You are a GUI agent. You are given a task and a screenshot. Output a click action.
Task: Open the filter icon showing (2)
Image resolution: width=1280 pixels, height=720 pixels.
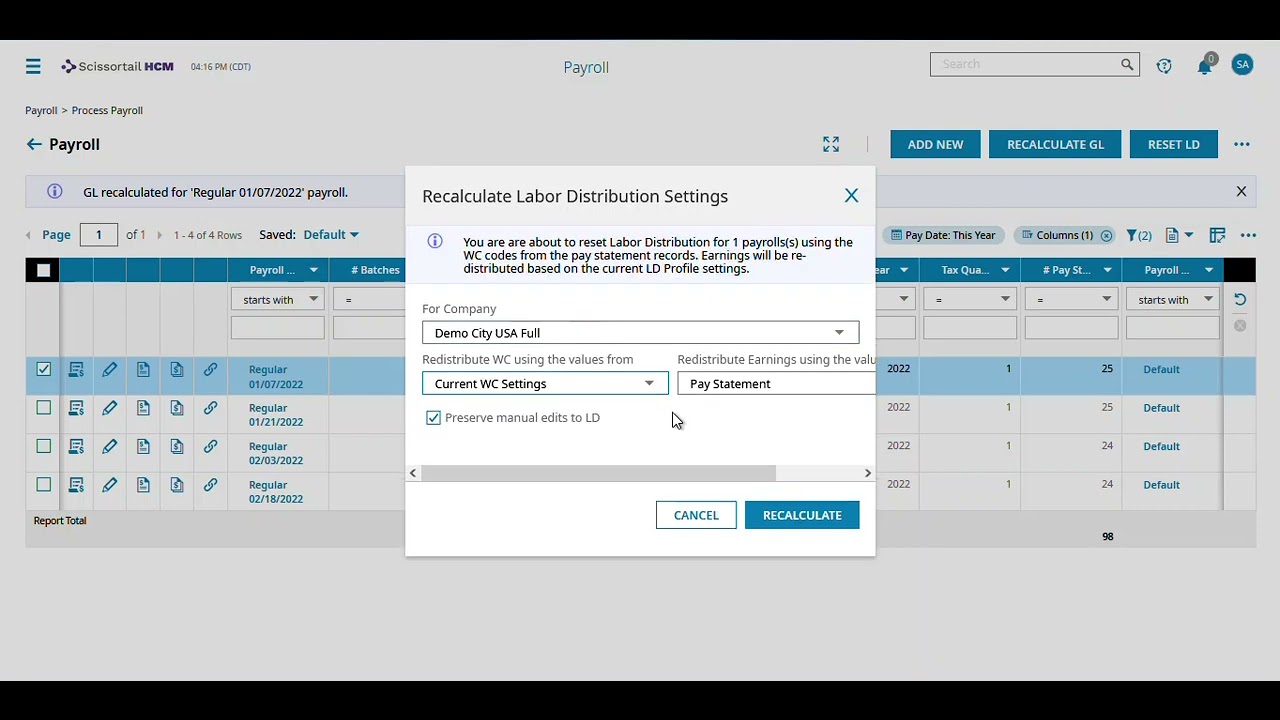[x=1139, y=235]
